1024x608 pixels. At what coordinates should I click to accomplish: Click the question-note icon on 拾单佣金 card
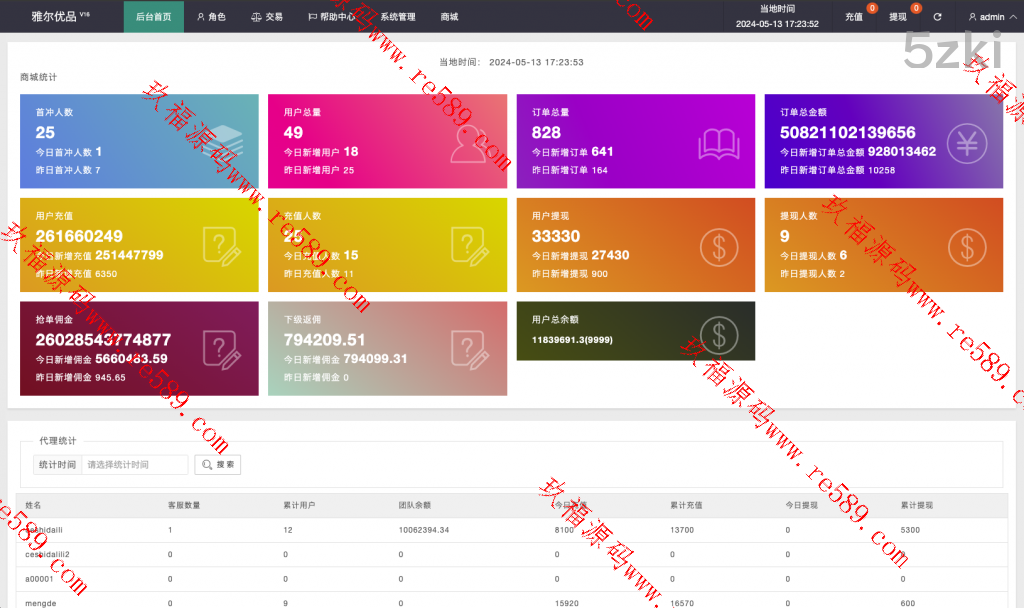(x=221, y=349)
